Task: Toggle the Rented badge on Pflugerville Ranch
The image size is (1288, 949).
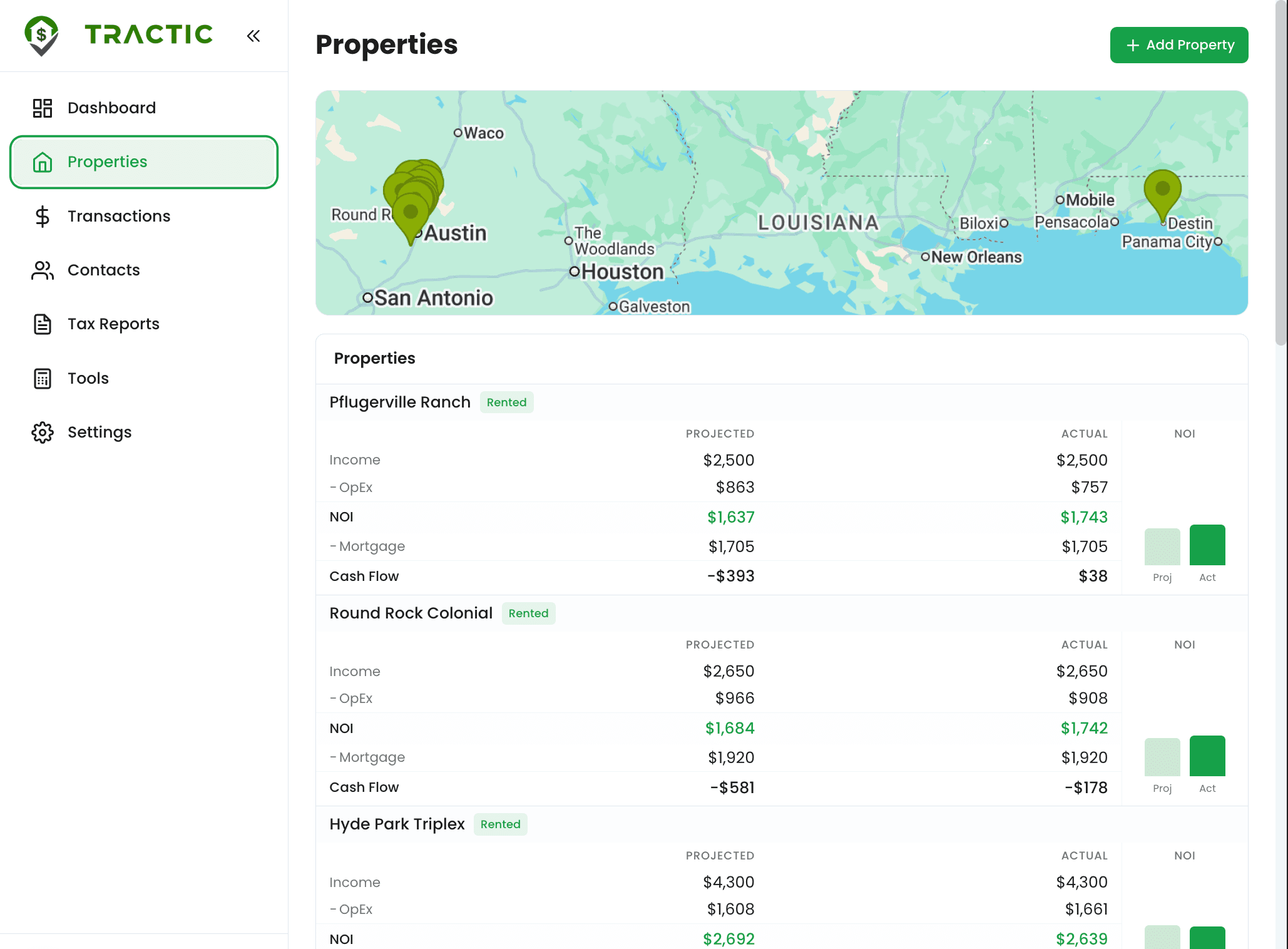Action: 506,402
